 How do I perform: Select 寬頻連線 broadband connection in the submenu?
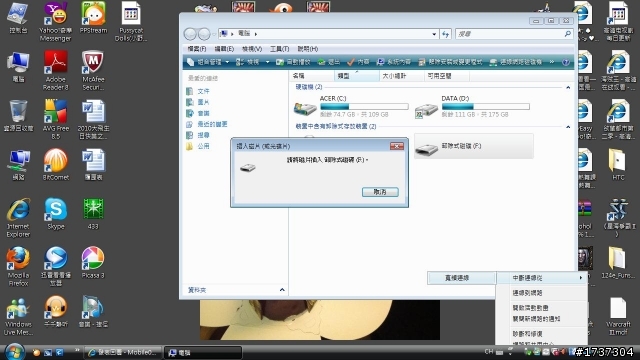coord(462,278)
